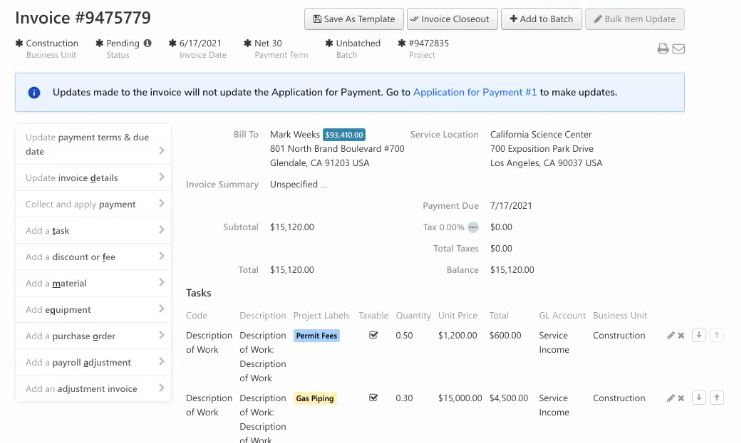Click the Permit Fees project label
Screen dimensions: 741x443
coord(317,336)
